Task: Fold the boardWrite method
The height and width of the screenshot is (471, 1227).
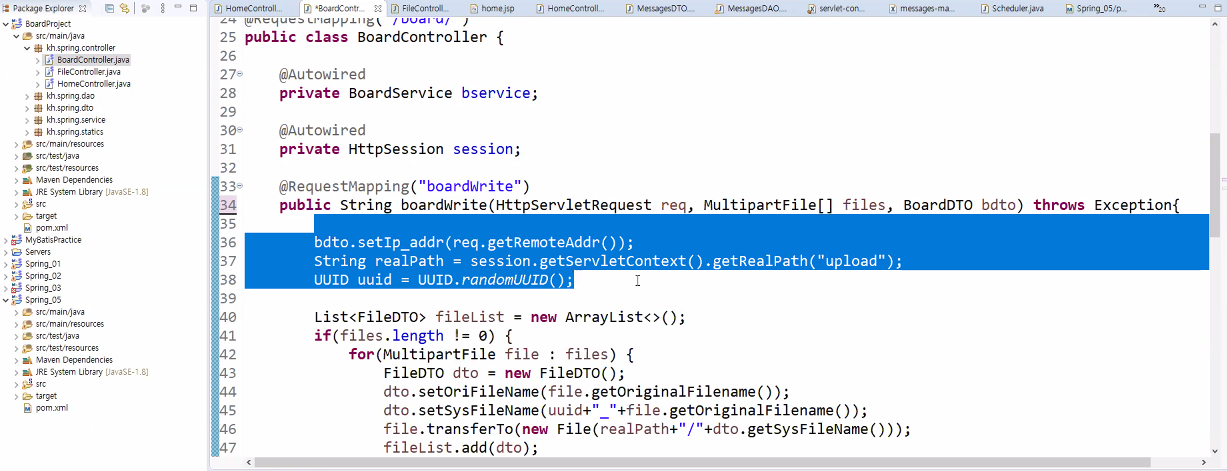Action: coord(239,187)
